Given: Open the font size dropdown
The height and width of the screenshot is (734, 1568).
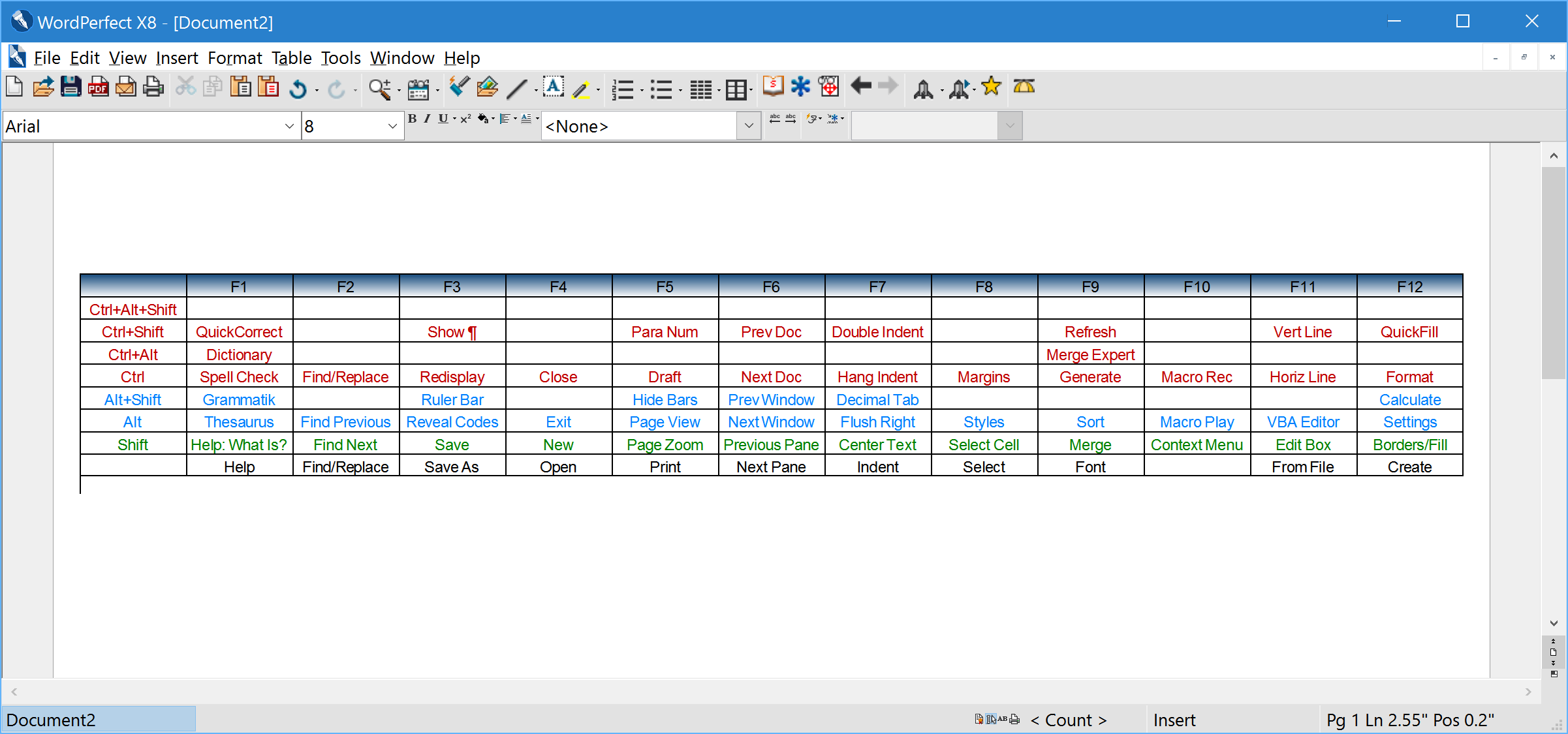Looking at the screenshot, I should (x=392, y=126).
